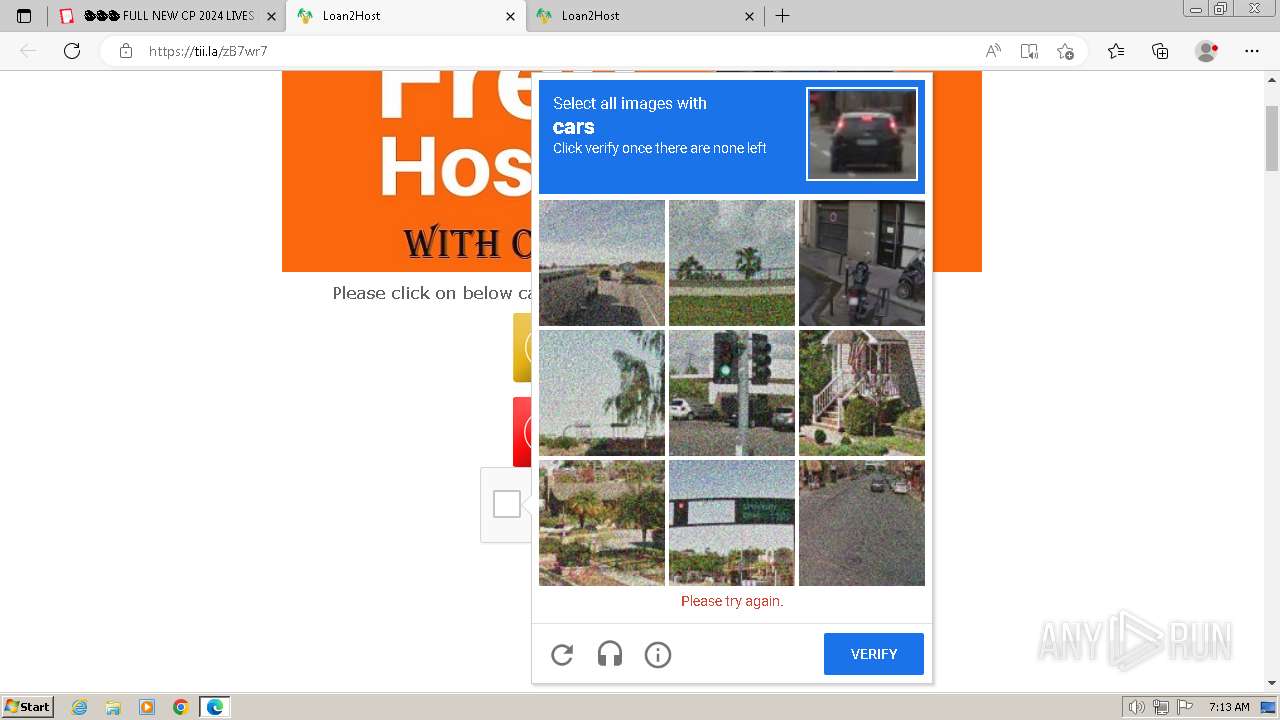This screenshot has height=720, width=1280.
Task: Click the VERIFY button
Action: (874, 654)
